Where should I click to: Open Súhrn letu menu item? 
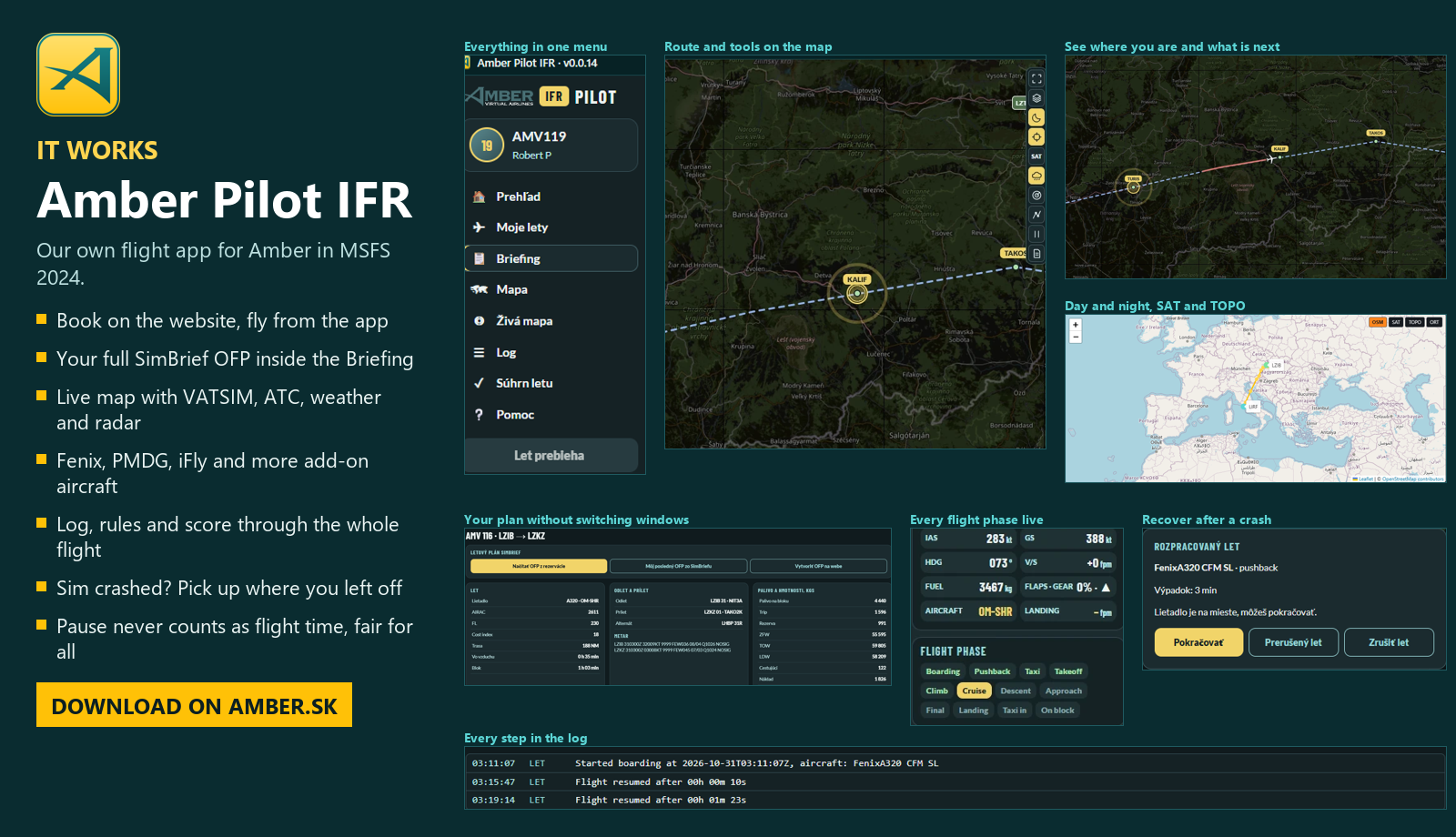coord(551,383)
